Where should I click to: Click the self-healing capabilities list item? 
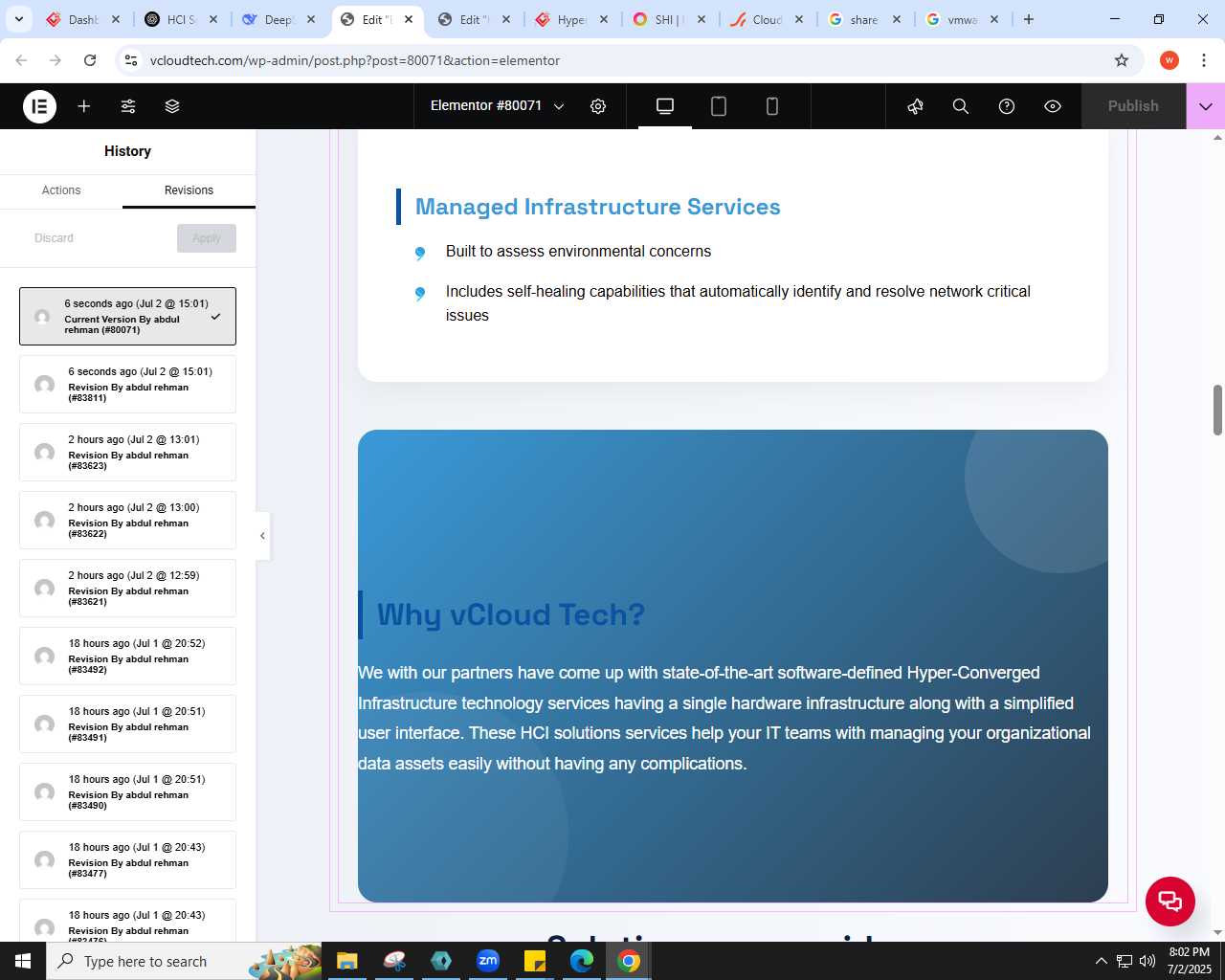coord(738,303)
